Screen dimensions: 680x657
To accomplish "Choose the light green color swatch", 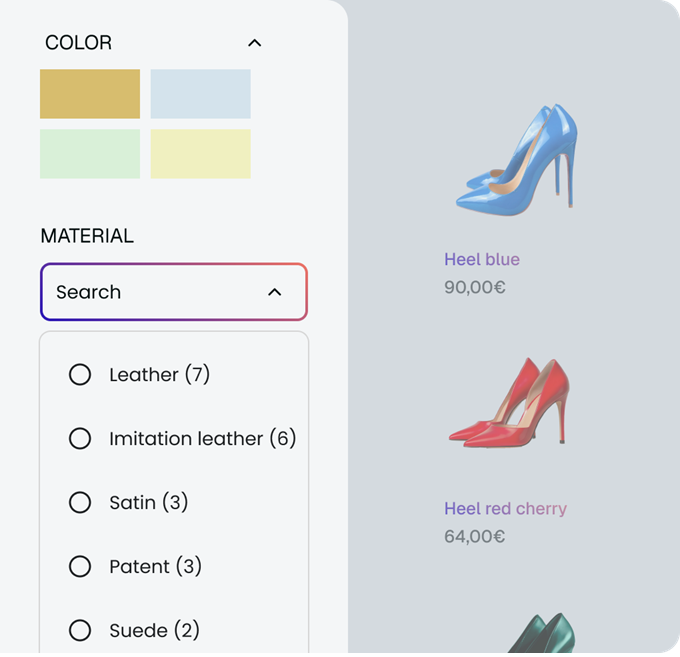I will pos(90,154).
